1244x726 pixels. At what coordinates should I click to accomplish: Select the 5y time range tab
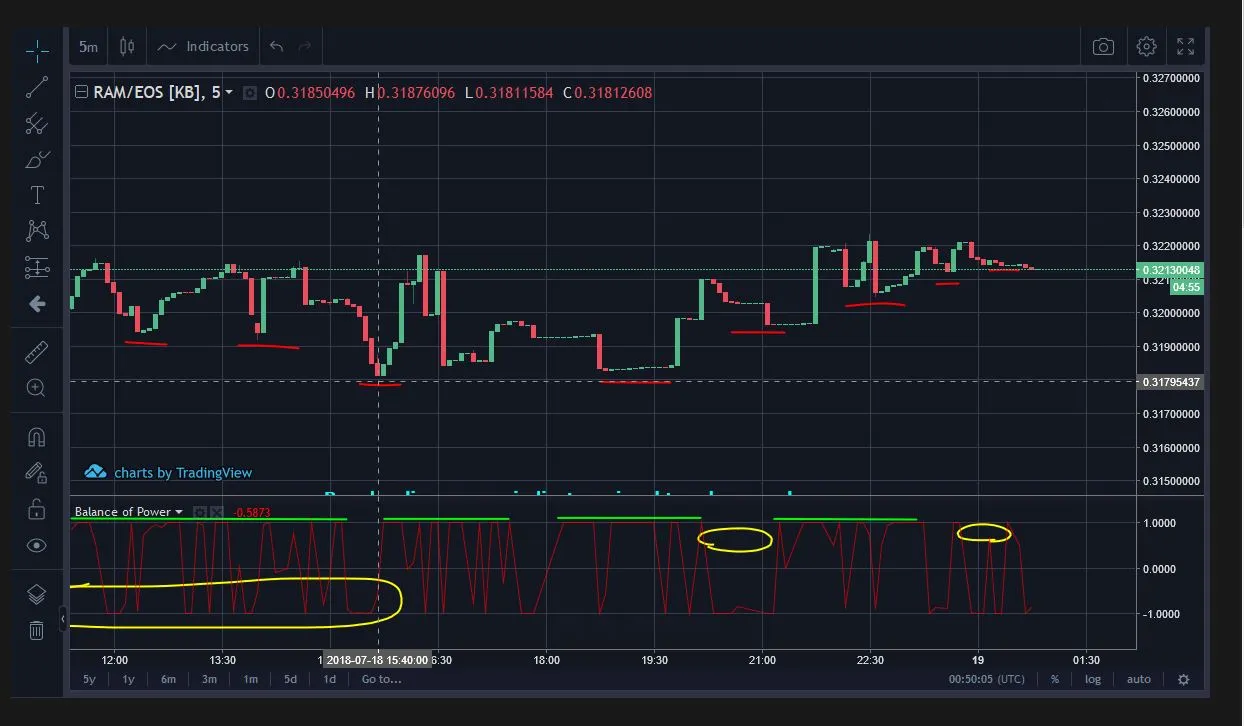[x=89, y=679]
